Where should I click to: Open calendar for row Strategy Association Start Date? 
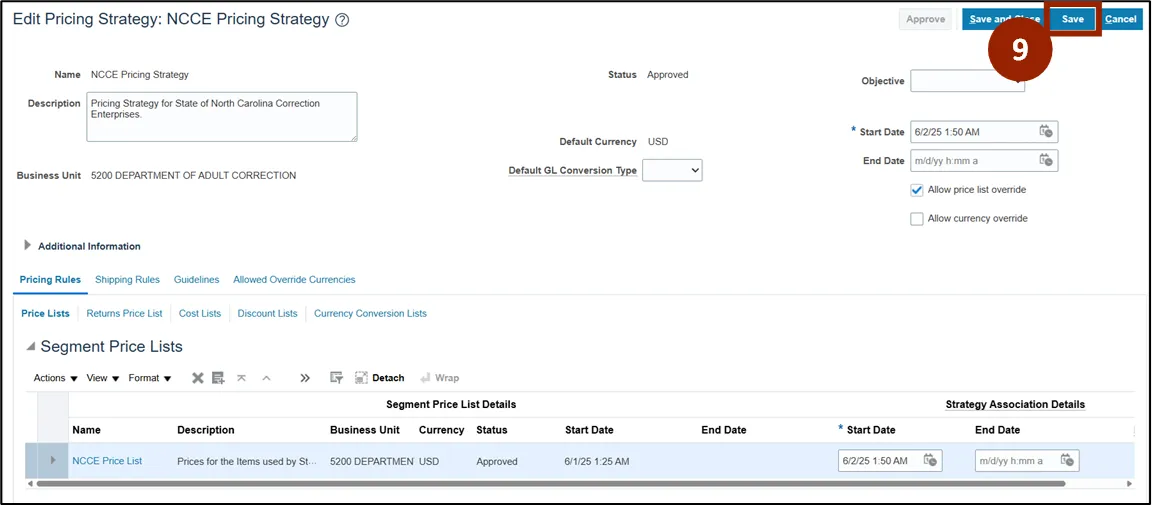pos(930,460)
